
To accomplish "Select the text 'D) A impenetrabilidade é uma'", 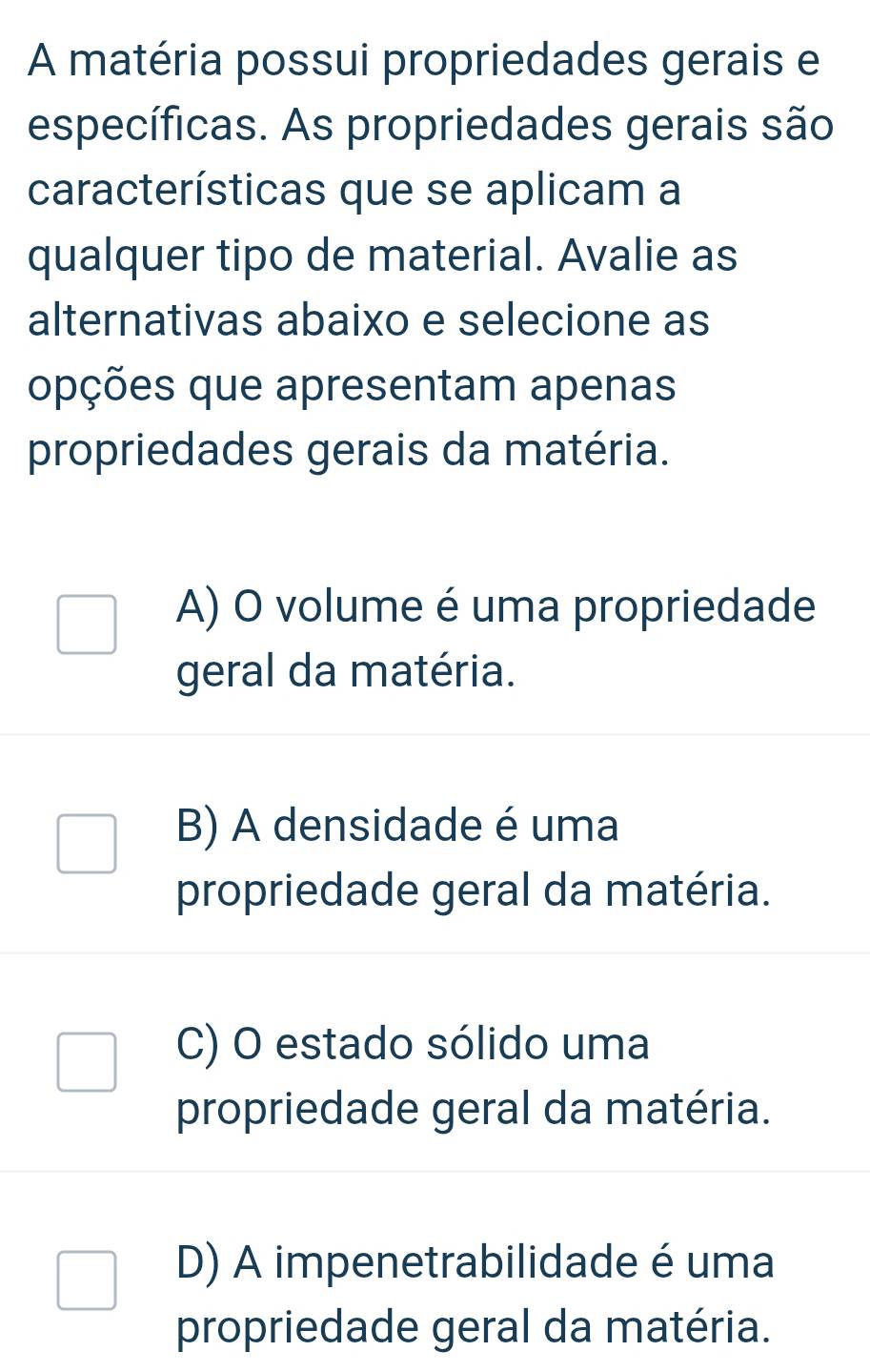I will point(475,1262).
